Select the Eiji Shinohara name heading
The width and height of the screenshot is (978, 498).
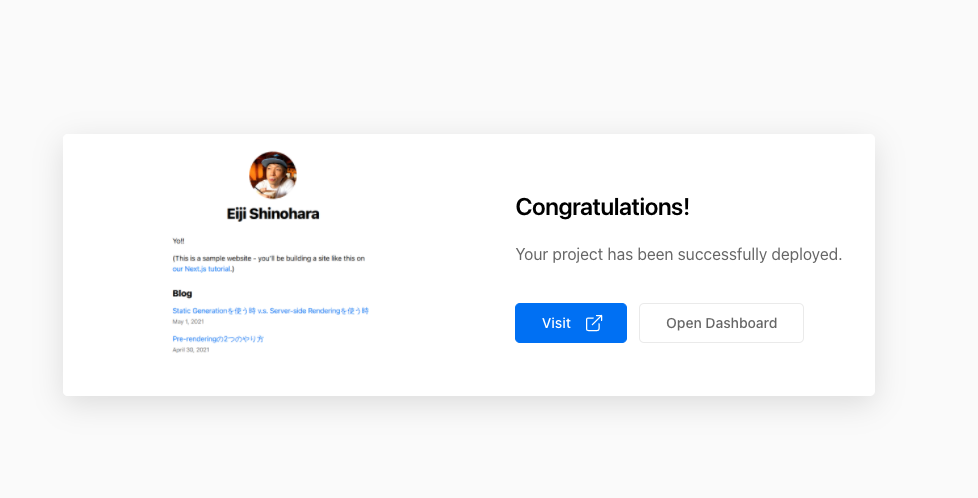pos(273,213)
